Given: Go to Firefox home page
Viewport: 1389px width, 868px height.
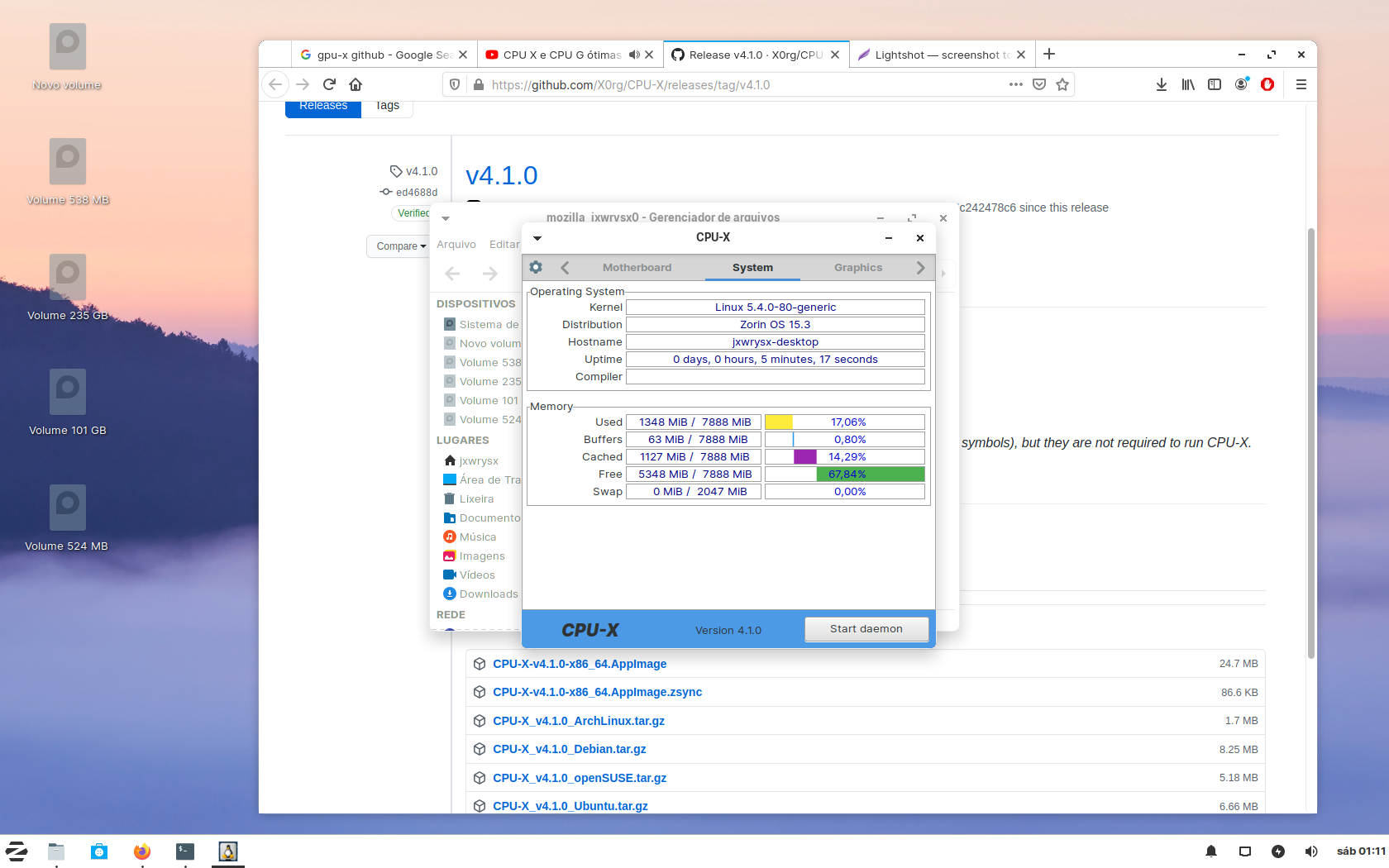Looking at the screenshot, I should (356, 84).
